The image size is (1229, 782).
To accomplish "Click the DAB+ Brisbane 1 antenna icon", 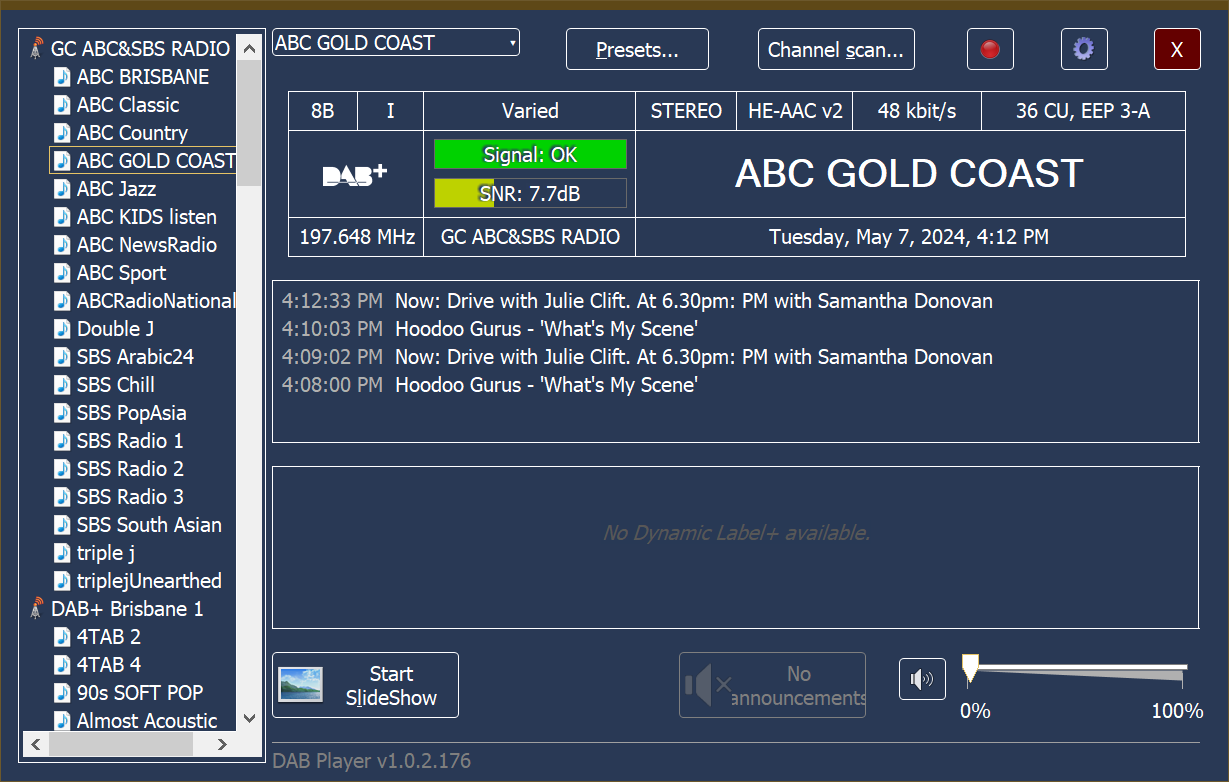I will pyautogui.click(x=36, y=608).
